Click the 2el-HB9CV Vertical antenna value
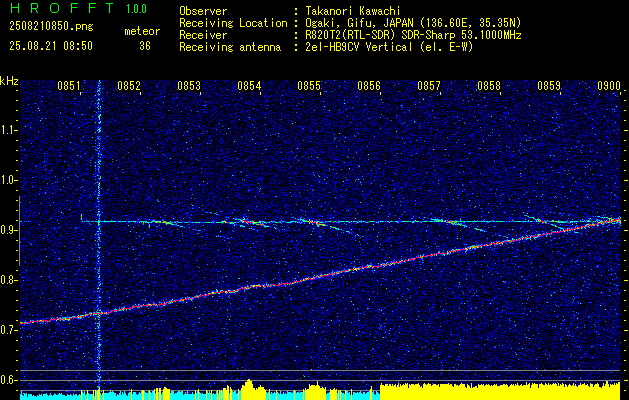The image size is (629, 400). pyautogui.click(x=390, y=48)
